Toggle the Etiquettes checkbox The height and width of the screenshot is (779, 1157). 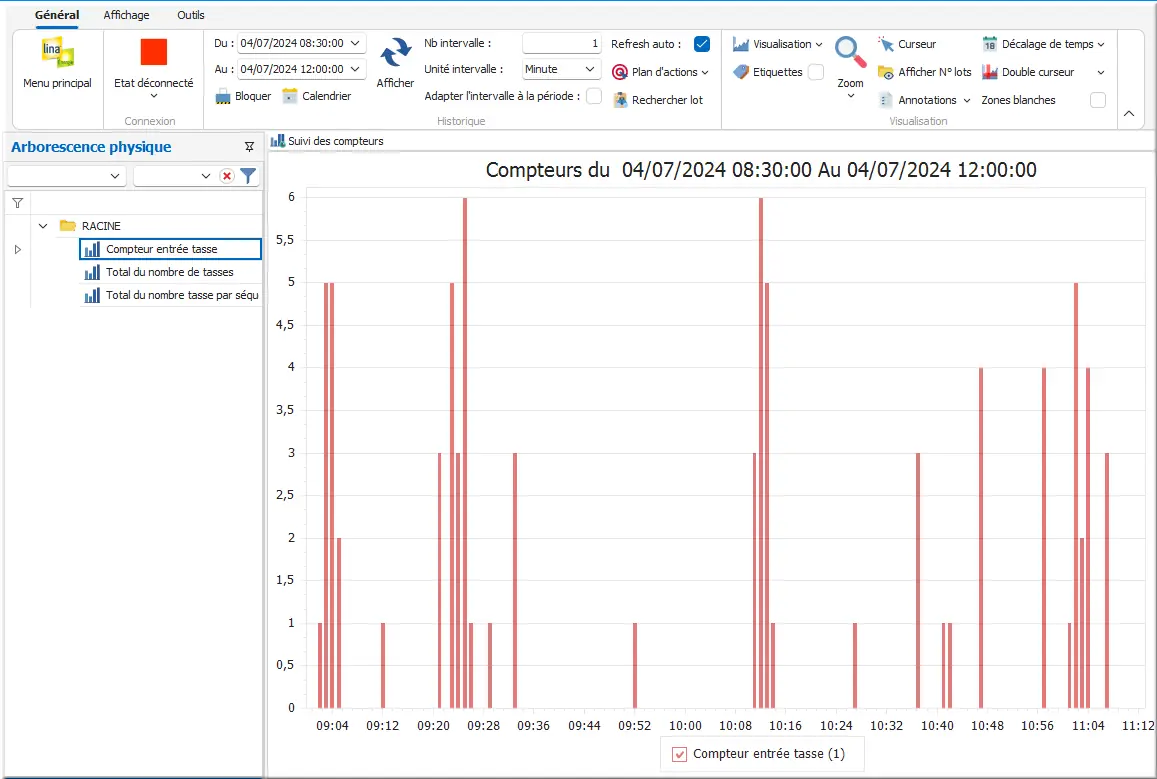(816, 72)
